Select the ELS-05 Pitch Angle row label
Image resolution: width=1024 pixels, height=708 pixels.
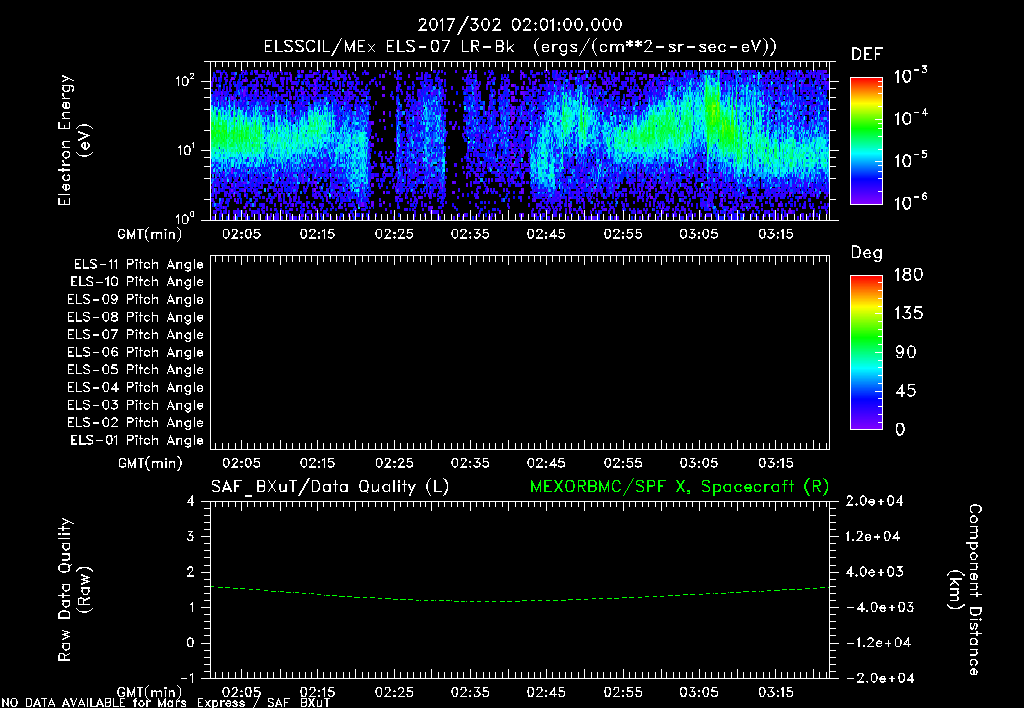[x=136, y=370]
